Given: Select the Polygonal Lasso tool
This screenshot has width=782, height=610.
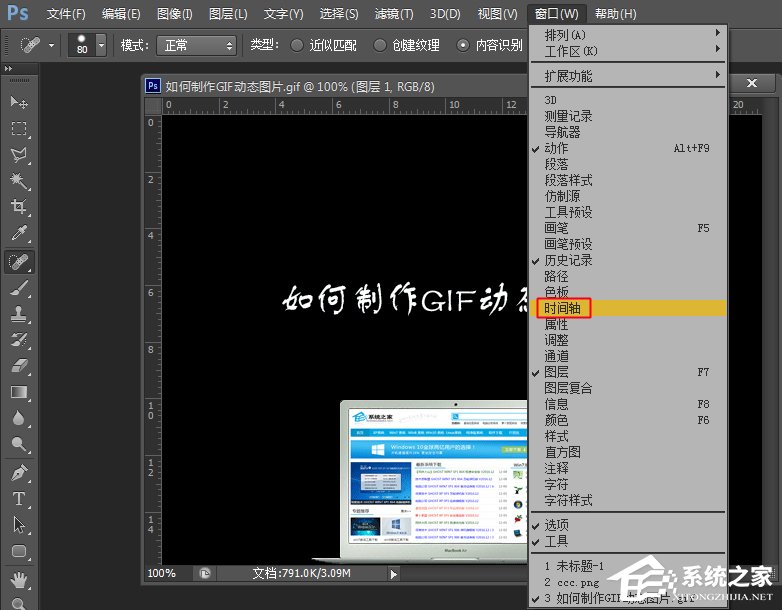Looking at the screenshot, I should (19, 155).
